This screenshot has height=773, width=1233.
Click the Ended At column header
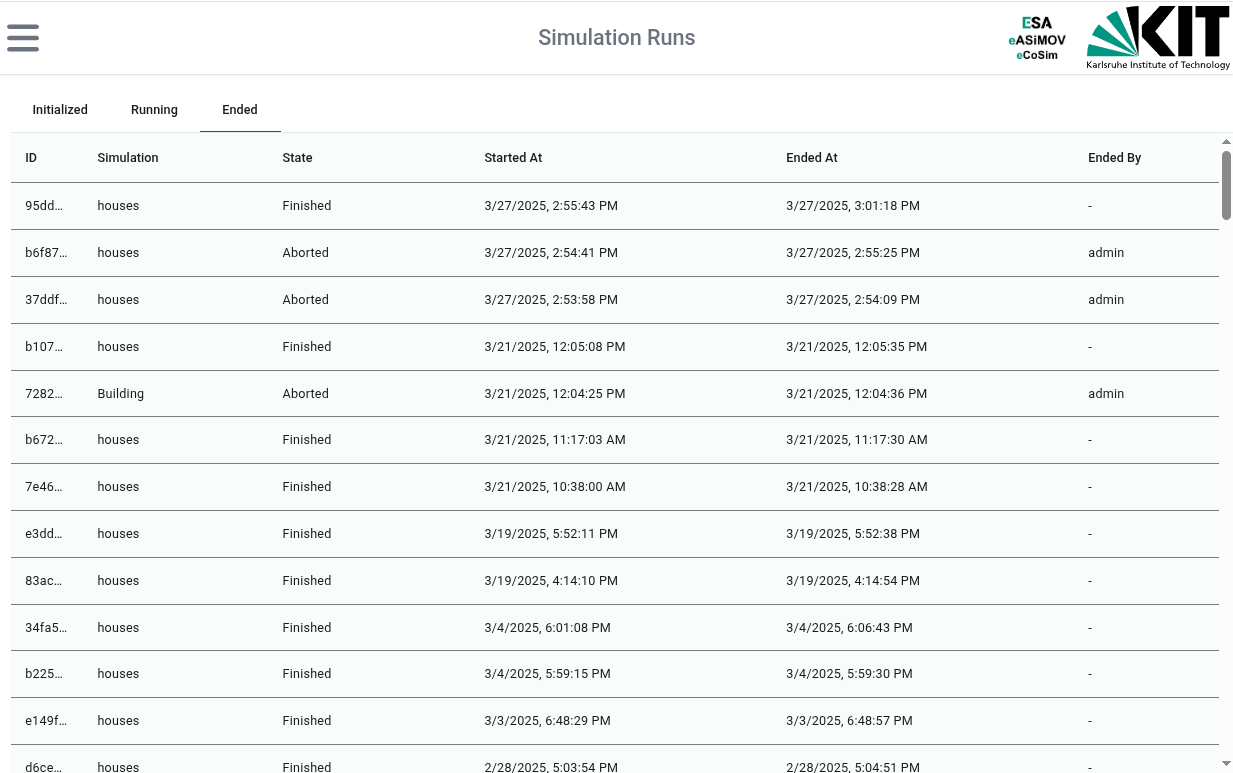[x=812, y=158]
